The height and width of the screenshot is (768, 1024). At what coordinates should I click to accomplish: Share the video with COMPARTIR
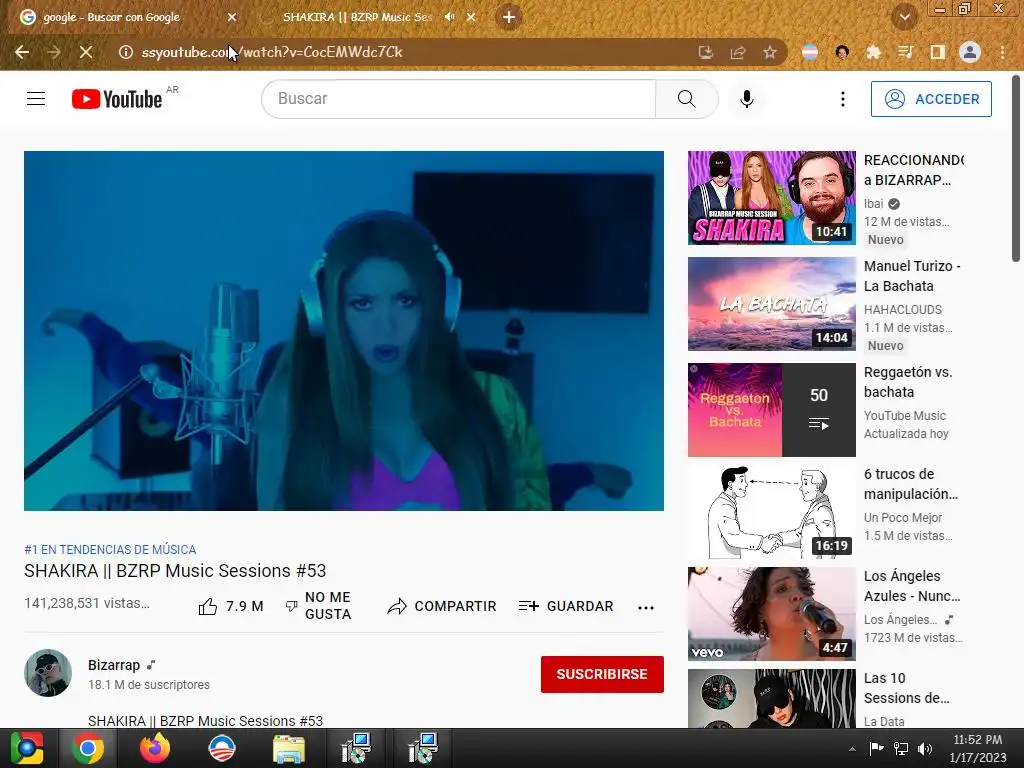[x=441, y=607]
